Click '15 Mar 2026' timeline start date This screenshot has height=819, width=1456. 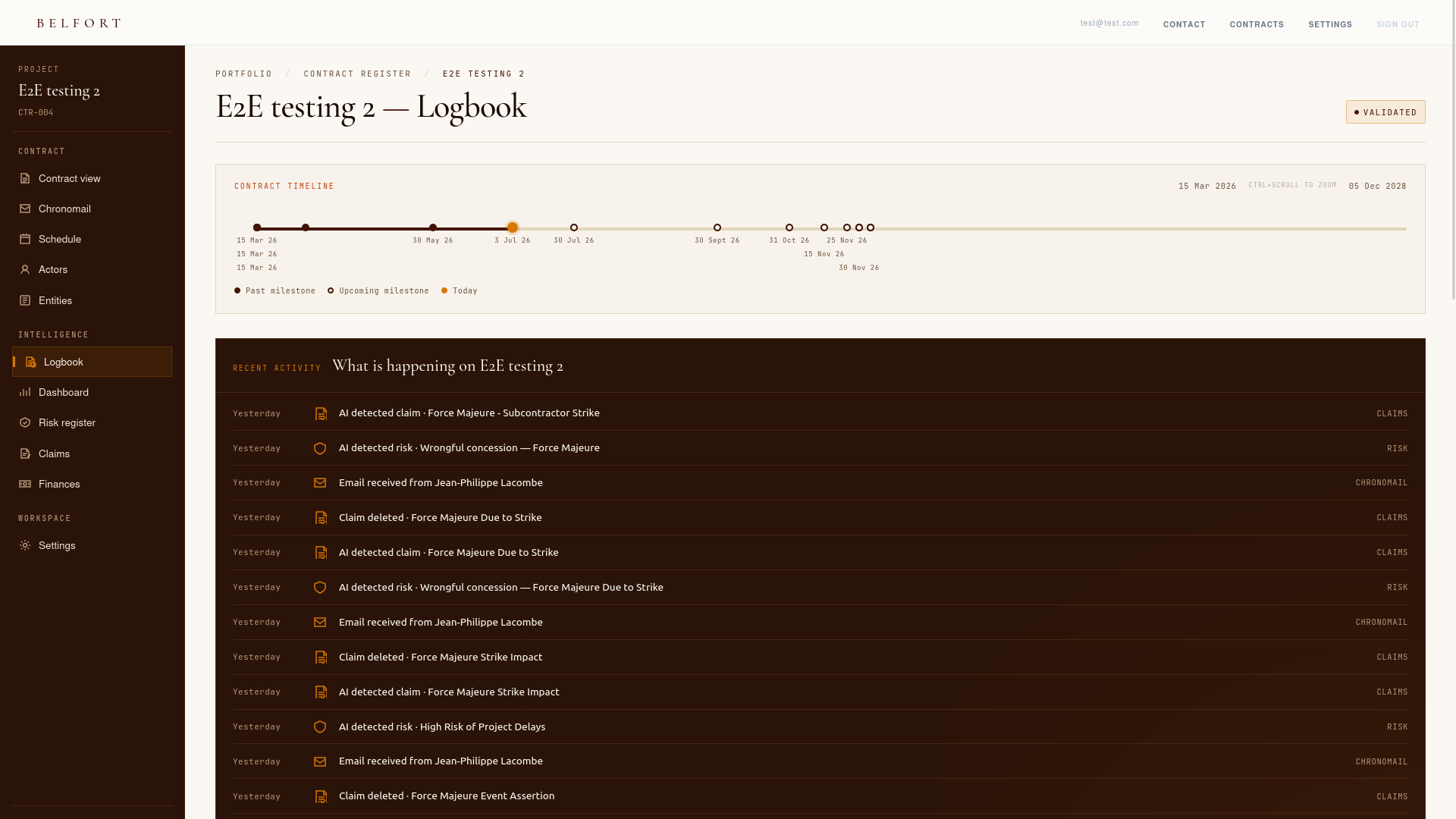tap(1207, 186)
